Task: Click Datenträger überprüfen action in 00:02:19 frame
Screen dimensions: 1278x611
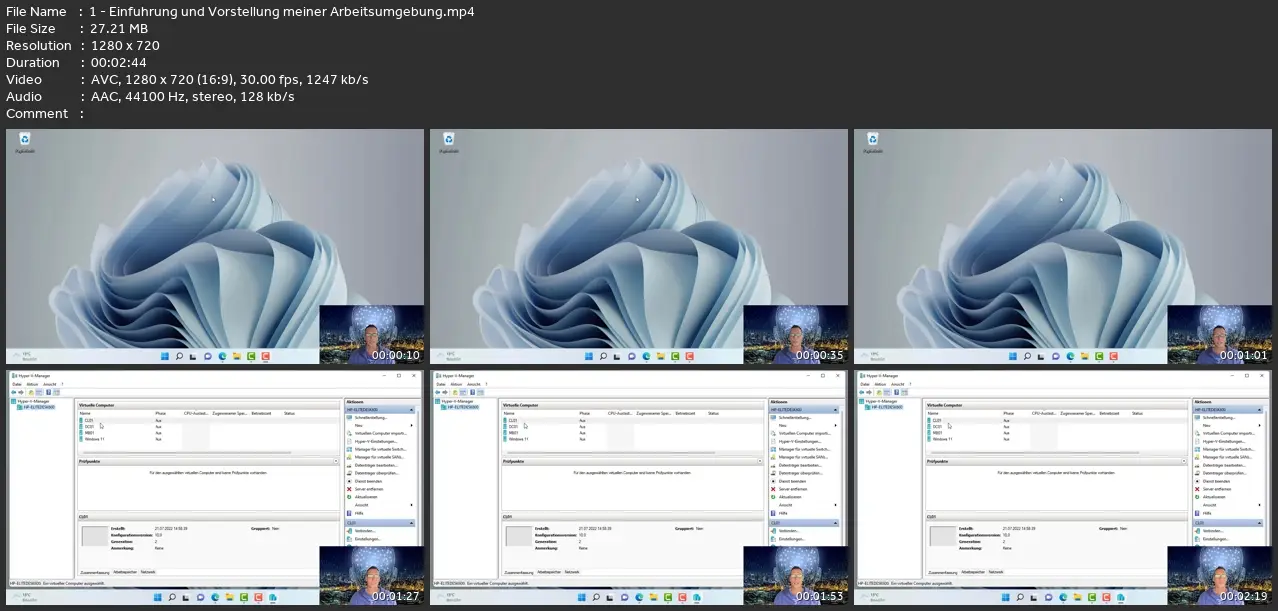Action: [1218, 473]
